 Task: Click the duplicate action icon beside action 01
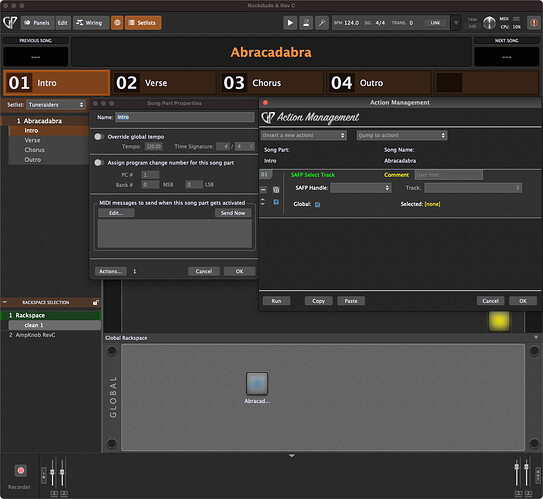[276, 190]
